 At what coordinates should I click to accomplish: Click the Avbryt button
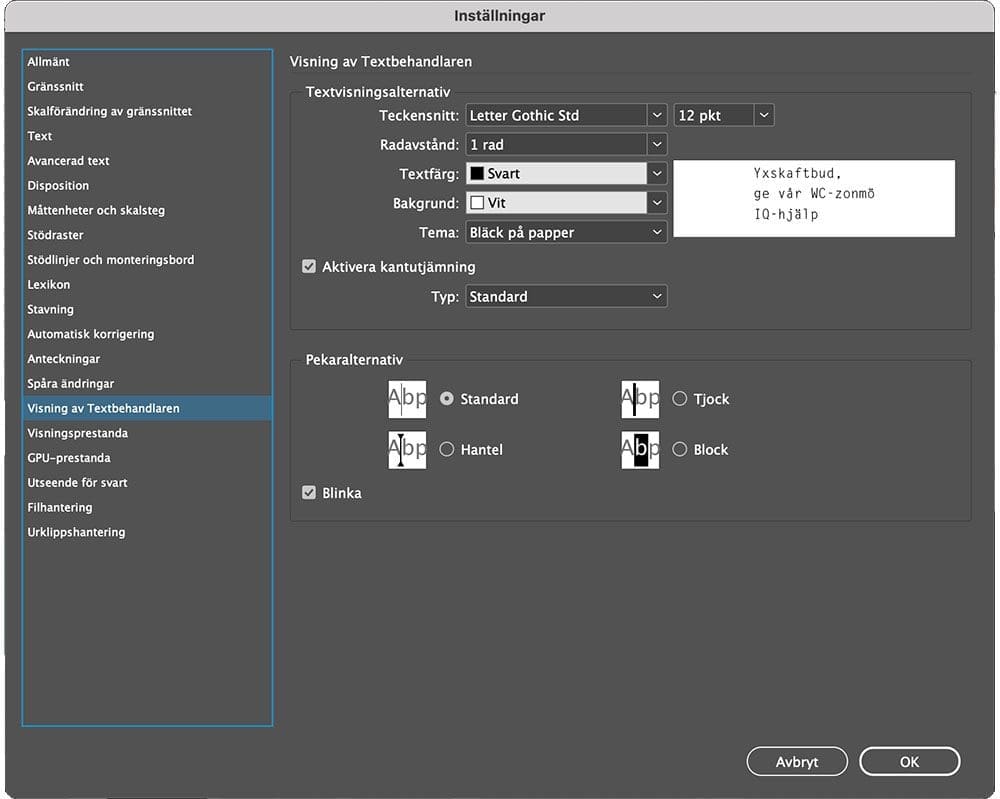(797, 761)
